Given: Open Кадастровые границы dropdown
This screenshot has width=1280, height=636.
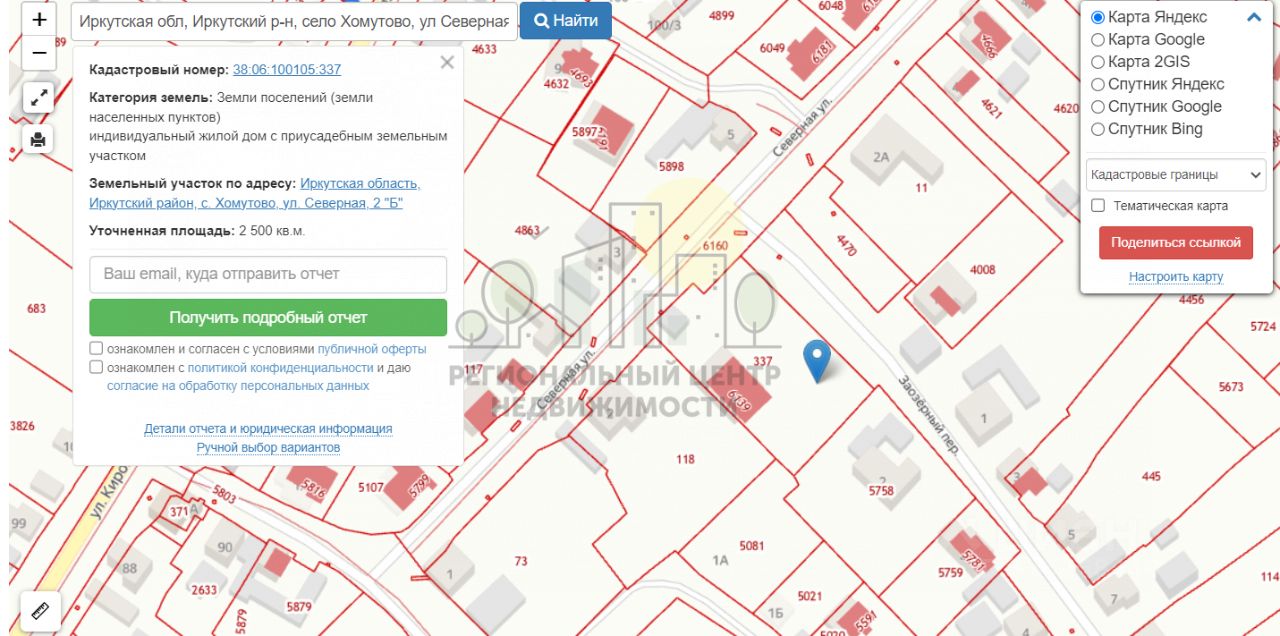Looking at the screenshot, I should [1176, 175].
